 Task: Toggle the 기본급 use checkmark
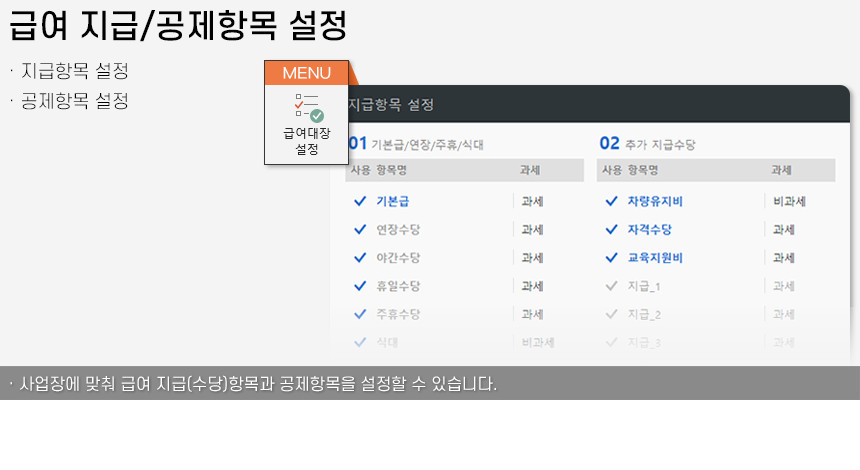point(360,201)
